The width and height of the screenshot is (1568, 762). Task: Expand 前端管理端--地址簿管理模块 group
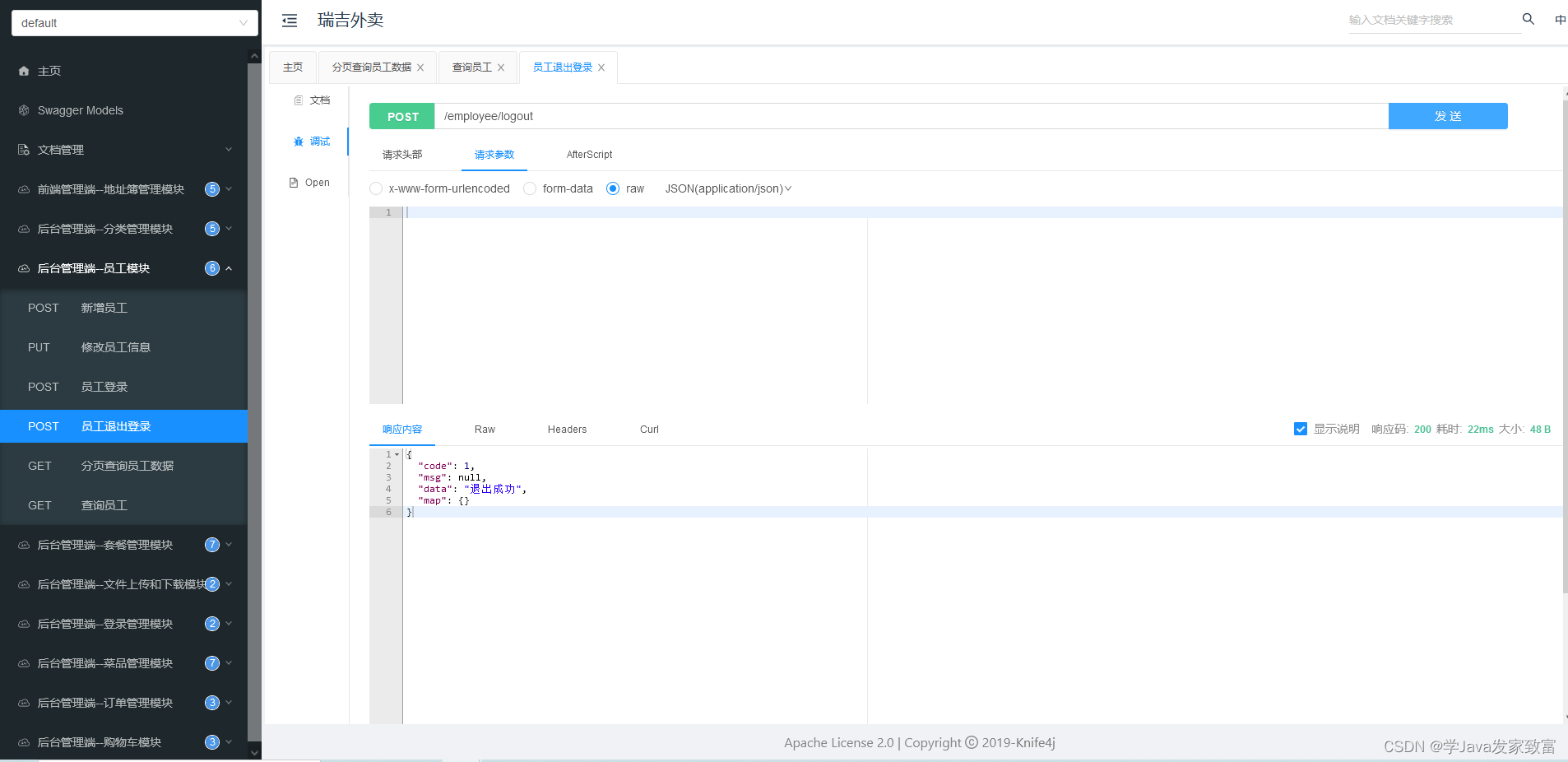[x=229, y=189]
